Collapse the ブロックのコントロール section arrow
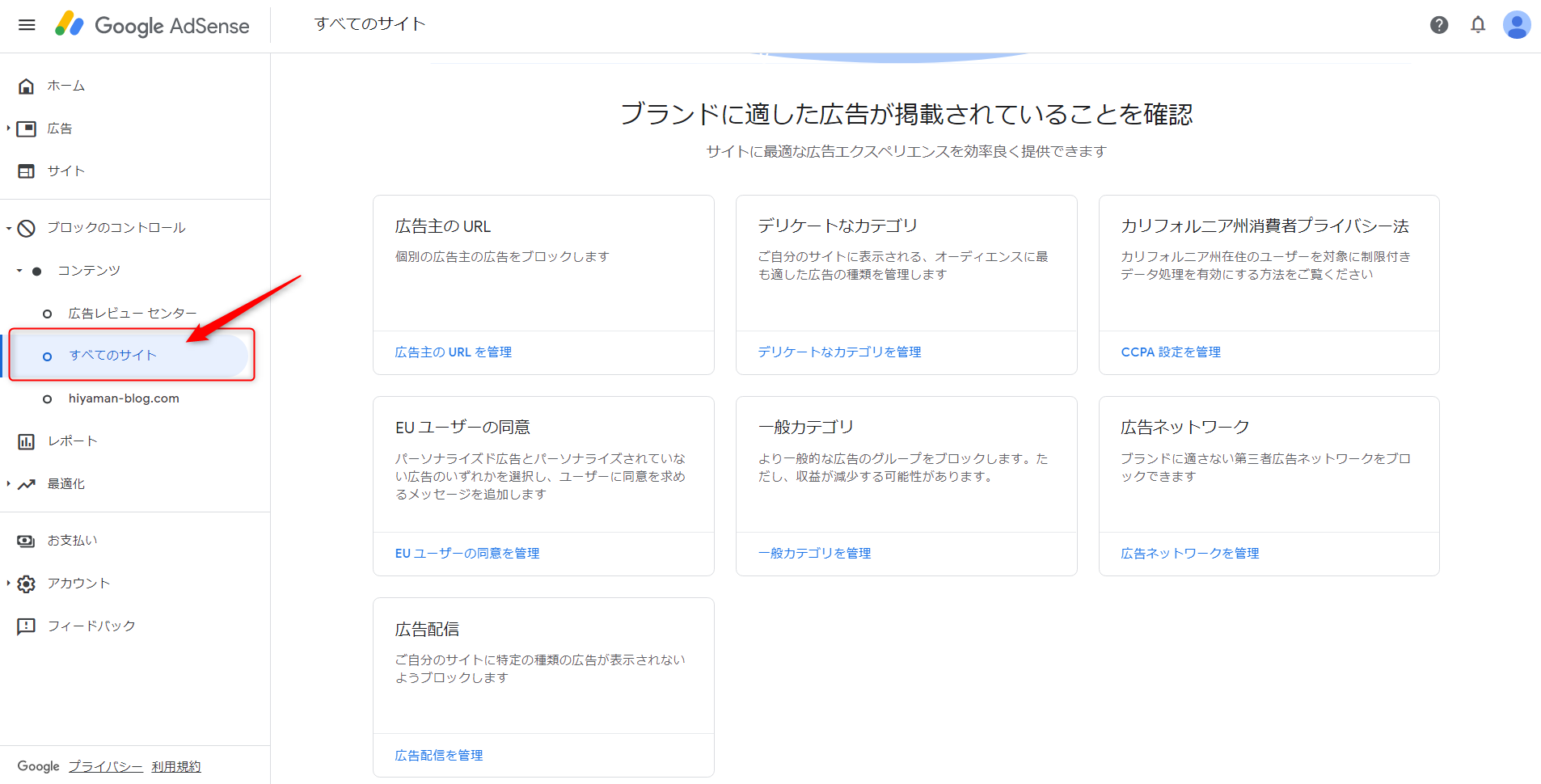This screenshot has width=1541, height=784. pos(8,229)
